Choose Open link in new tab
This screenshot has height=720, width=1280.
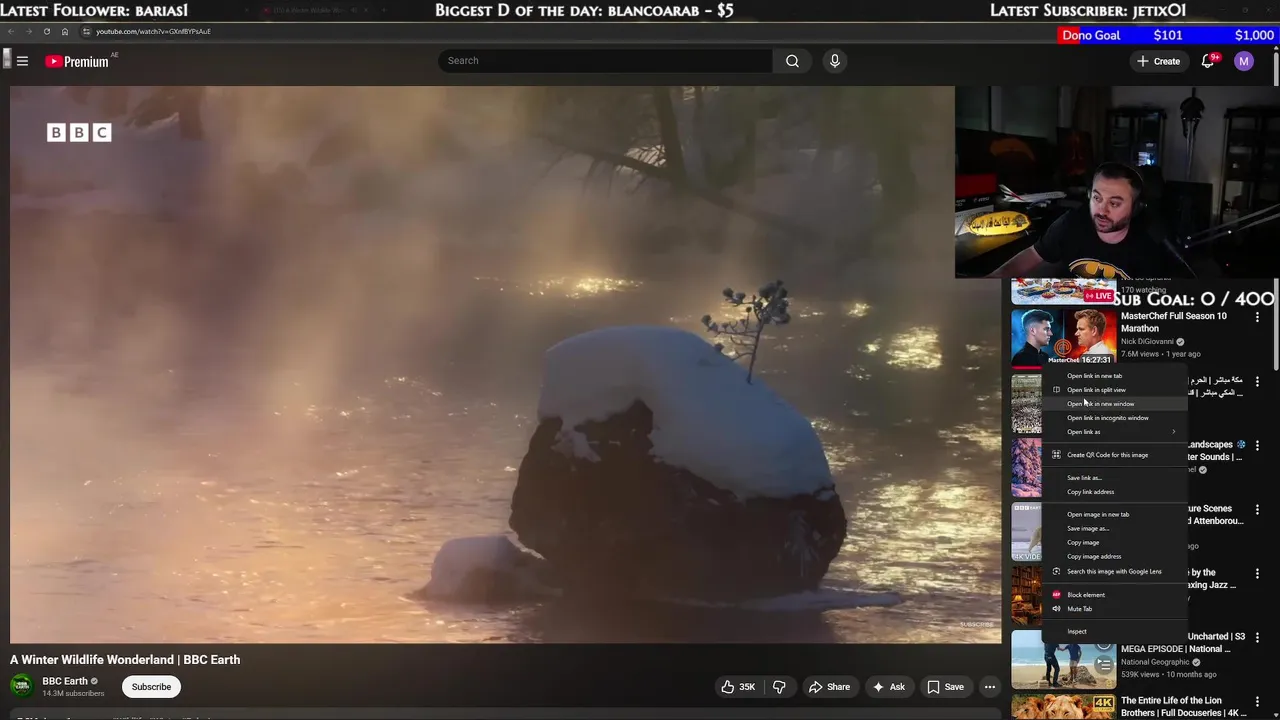(x=1115, y=376)
